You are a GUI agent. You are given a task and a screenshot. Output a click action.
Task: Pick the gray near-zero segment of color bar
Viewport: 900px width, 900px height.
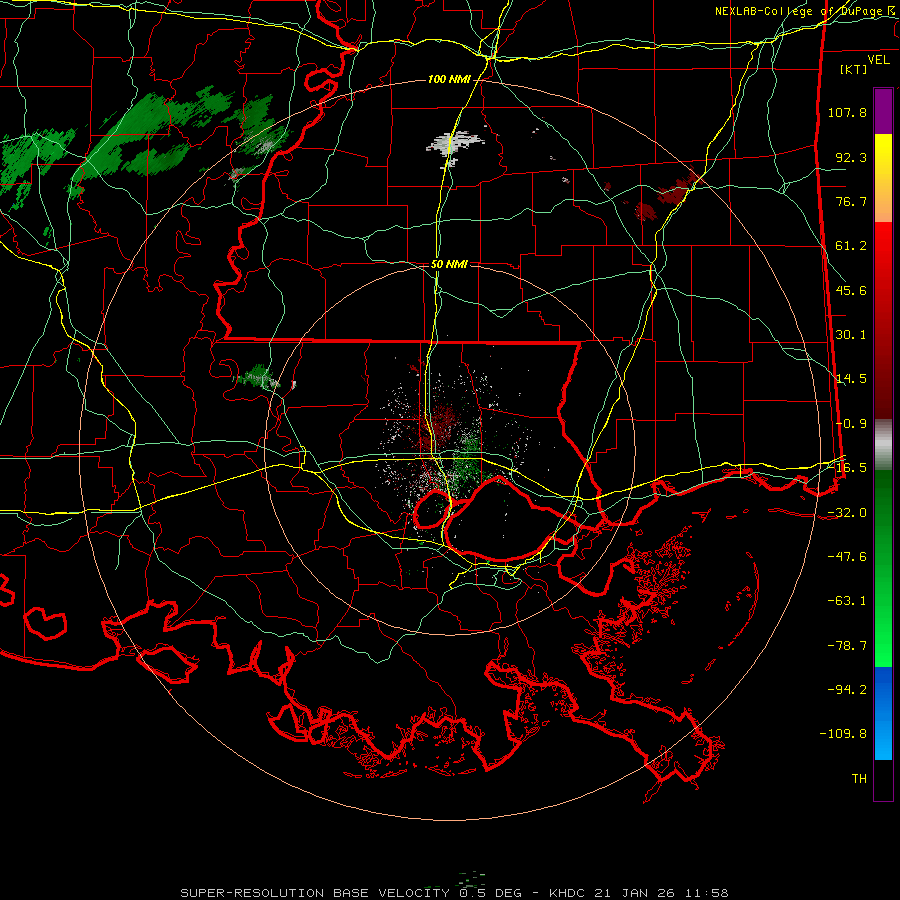(x=883, y=445)
